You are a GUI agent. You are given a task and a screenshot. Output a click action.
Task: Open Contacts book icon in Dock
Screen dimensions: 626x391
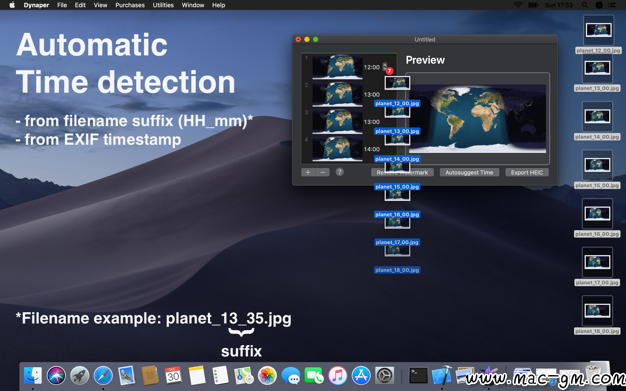pos(150,375)
